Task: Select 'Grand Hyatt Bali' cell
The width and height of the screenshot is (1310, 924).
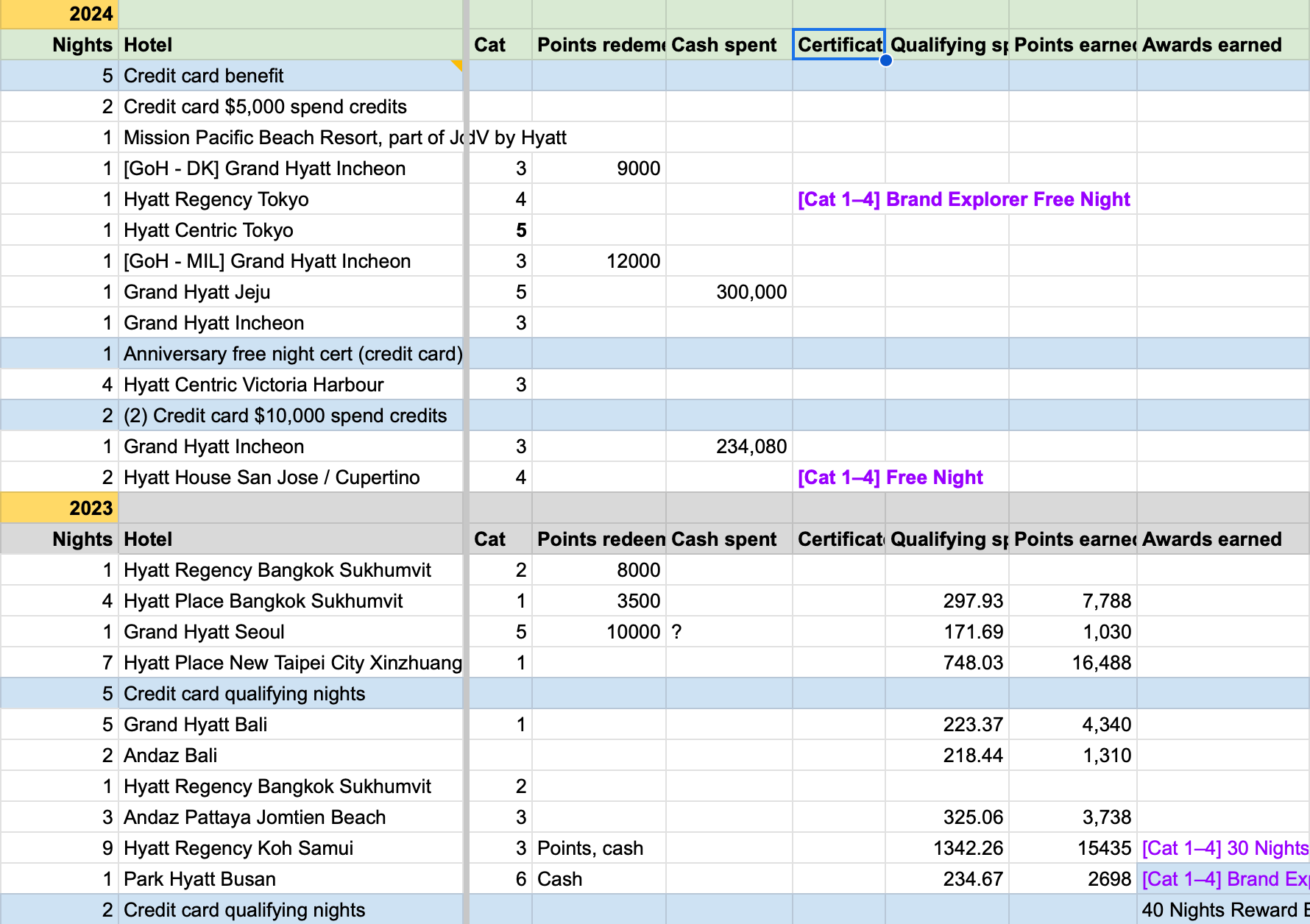Action: 291,725
